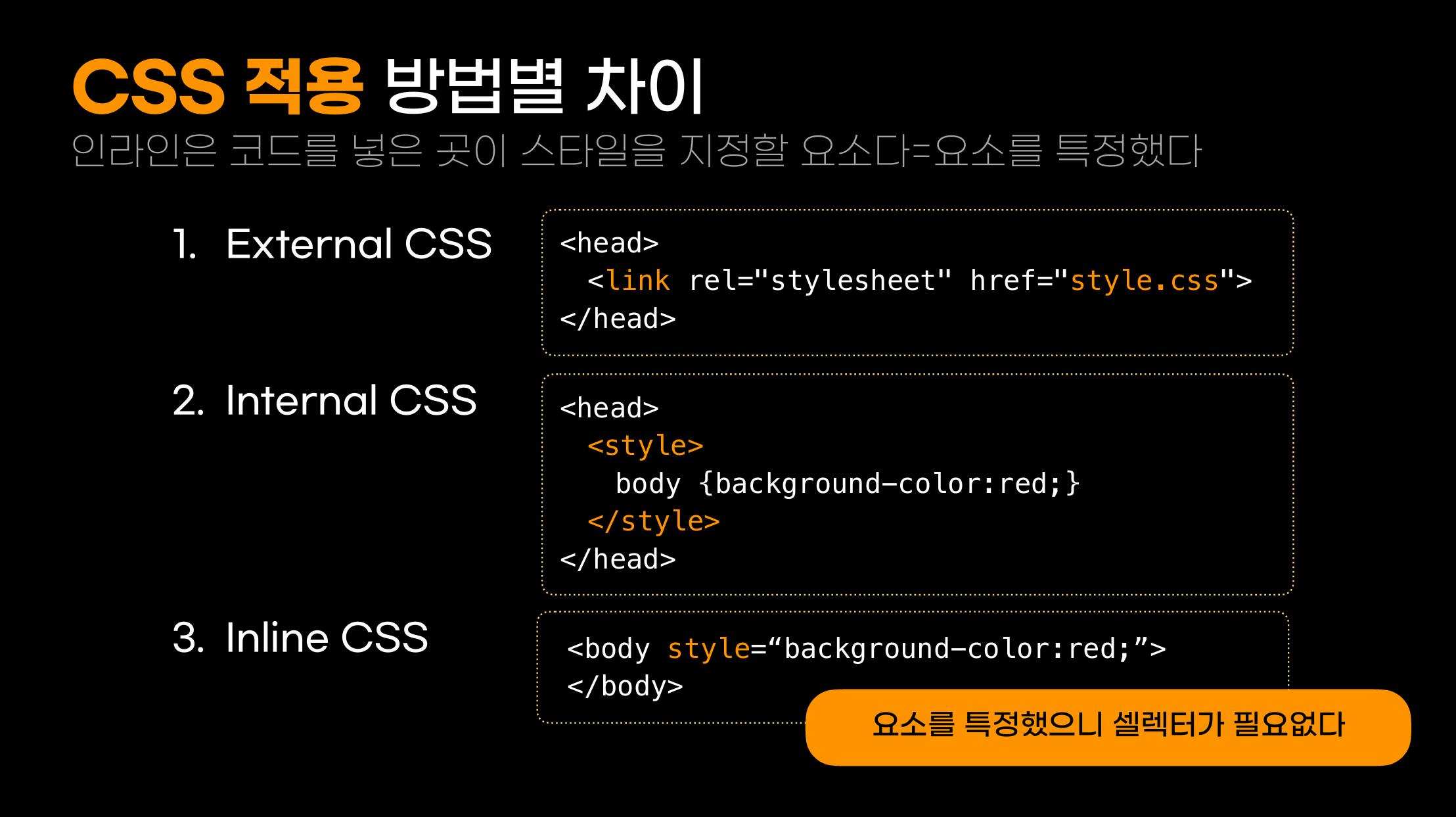Image resolution: width=1456 pixels, height=817 pixels.
Task: Click the opening <head> tag in first box
Action: 609,243
